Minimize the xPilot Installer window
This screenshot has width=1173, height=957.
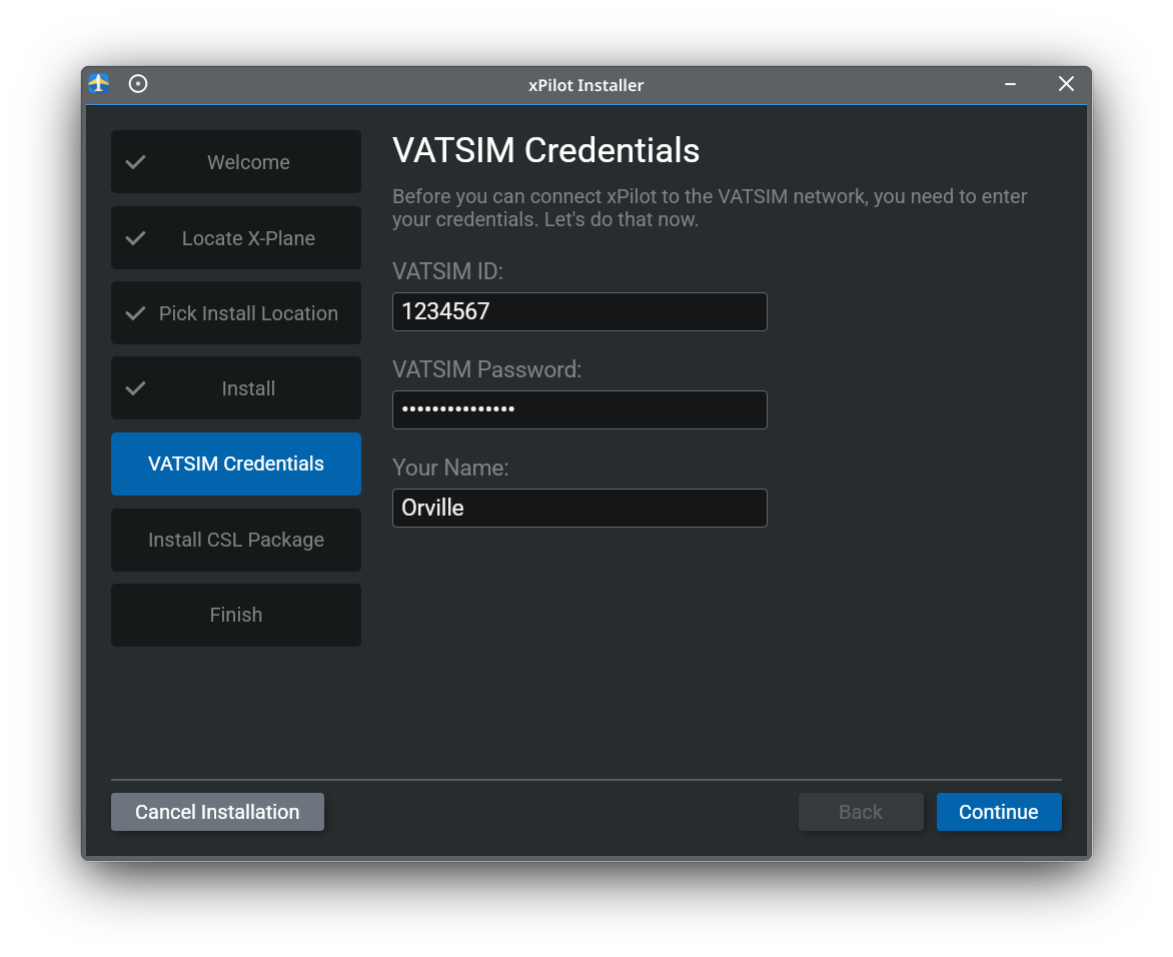[x=1009, y=84]
